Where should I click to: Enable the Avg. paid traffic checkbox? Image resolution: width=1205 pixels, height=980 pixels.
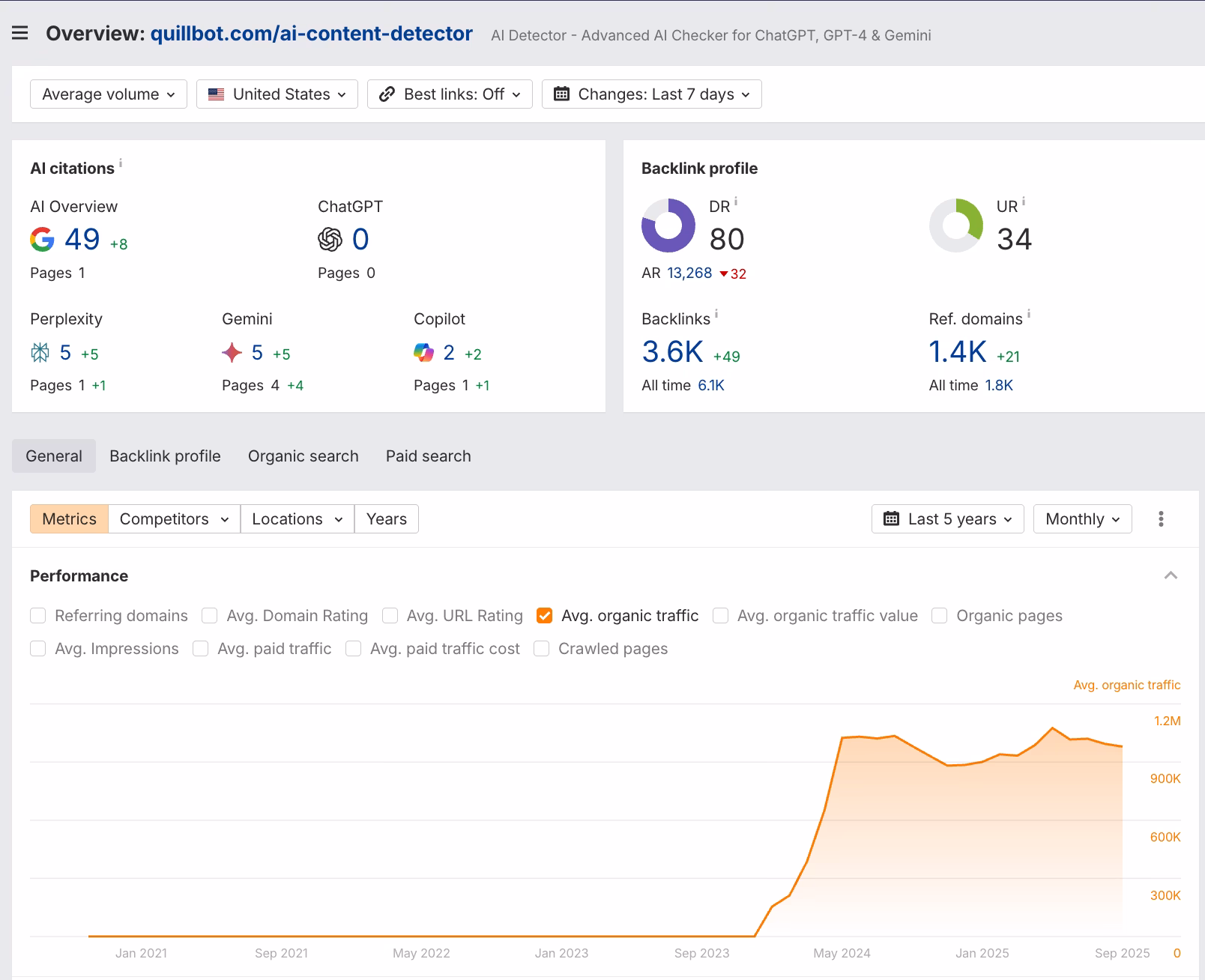(x=201, y=649)
